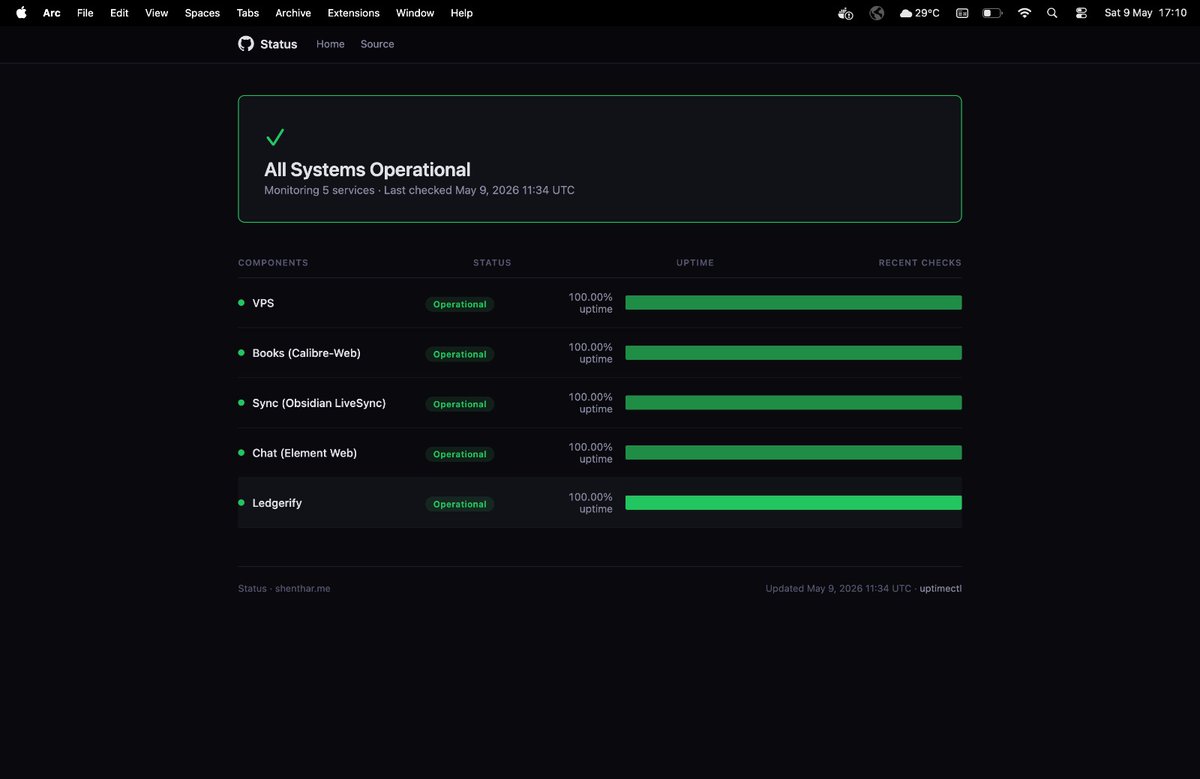Click the Operational badge in the Ledgerify row
The image size is (1200, 779).
coord(460,504)
